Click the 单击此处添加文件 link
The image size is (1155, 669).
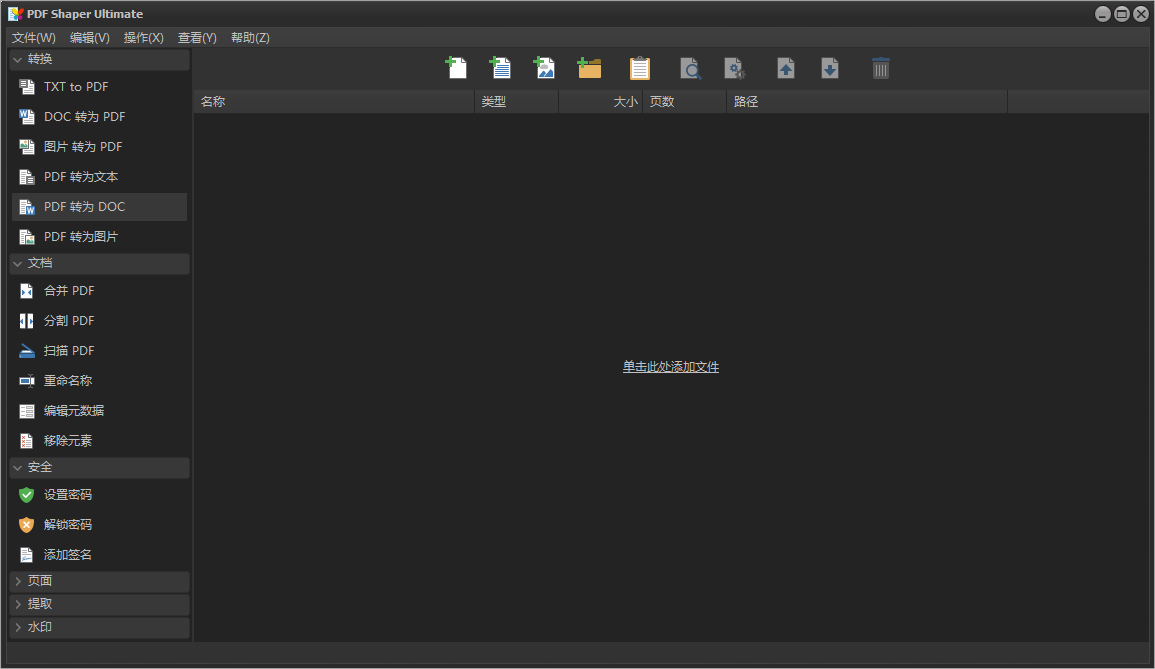coord(670,367)
